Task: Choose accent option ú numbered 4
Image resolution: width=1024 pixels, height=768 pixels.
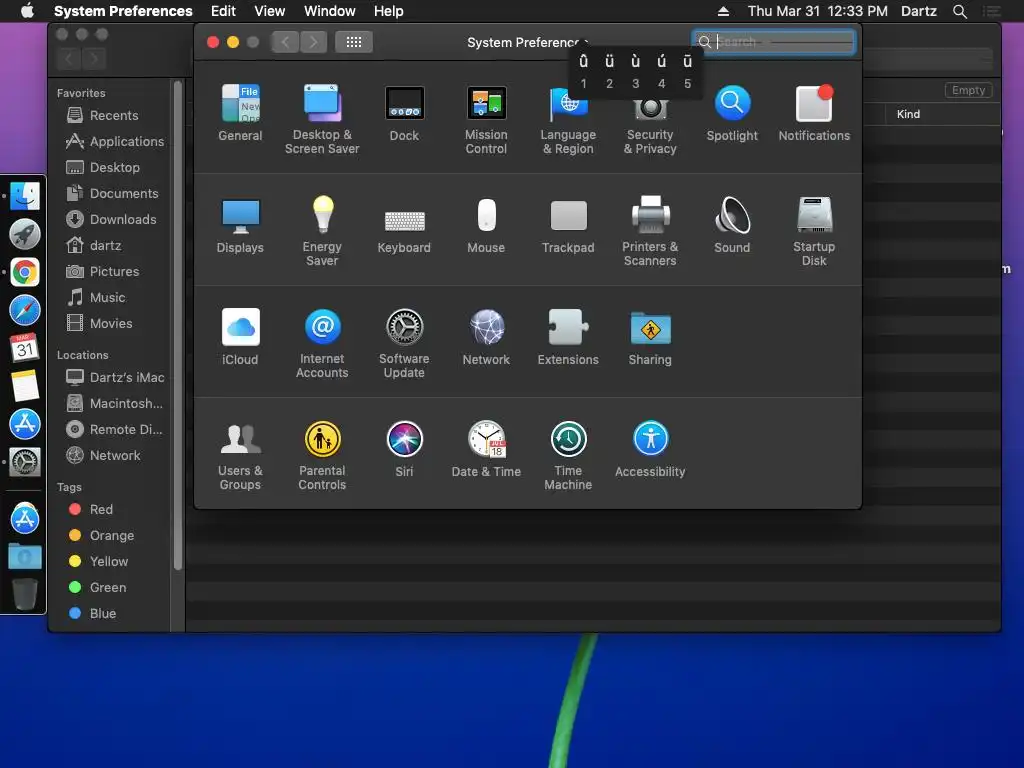Action: 662,71
